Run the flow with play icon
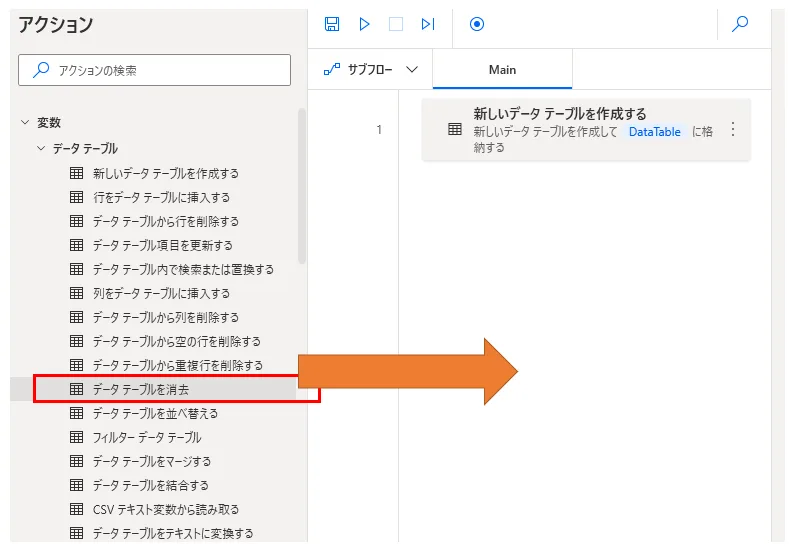Viewport: 794px width, 549px height. (364, 24)
